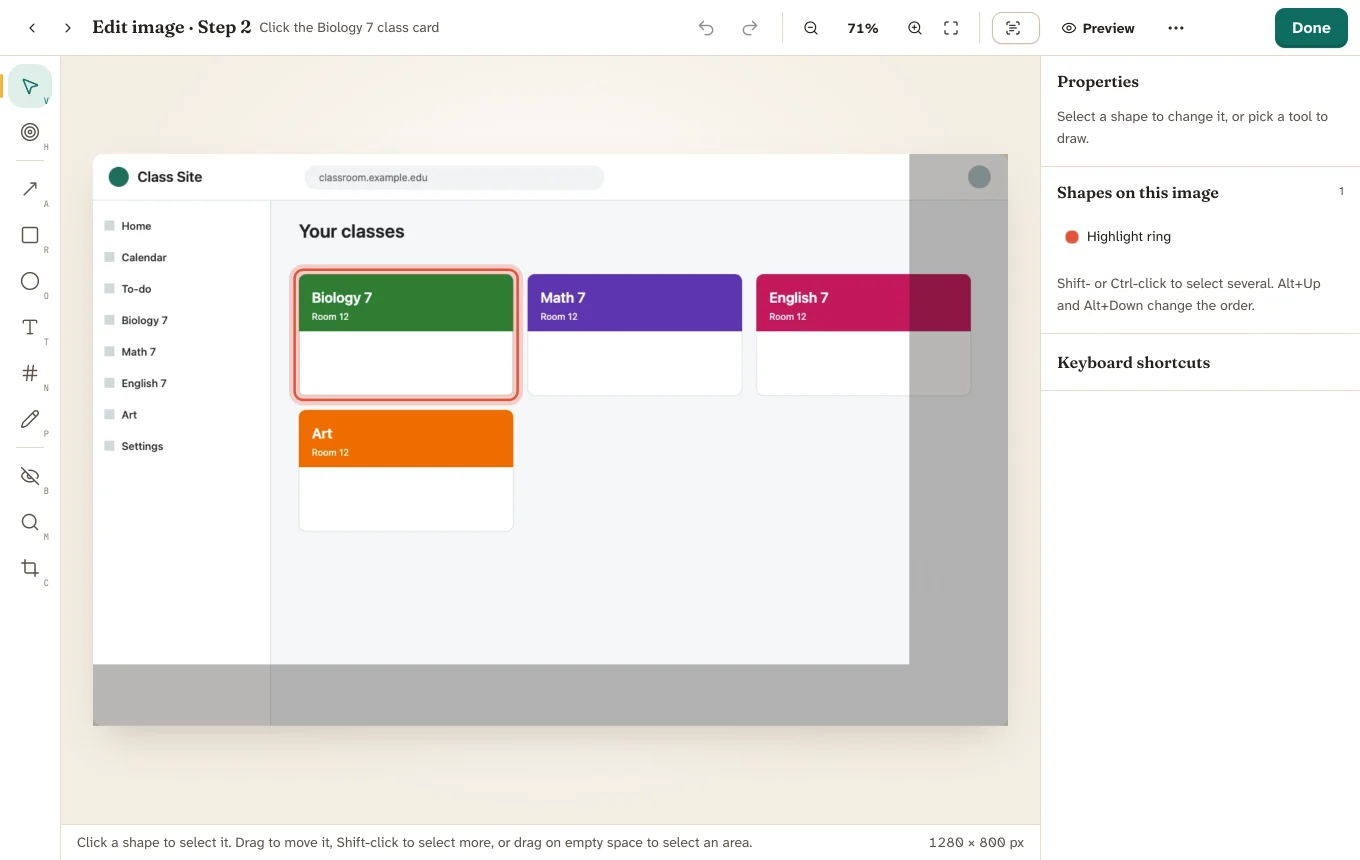Select the Blur hide tool

tap(30, 476)
